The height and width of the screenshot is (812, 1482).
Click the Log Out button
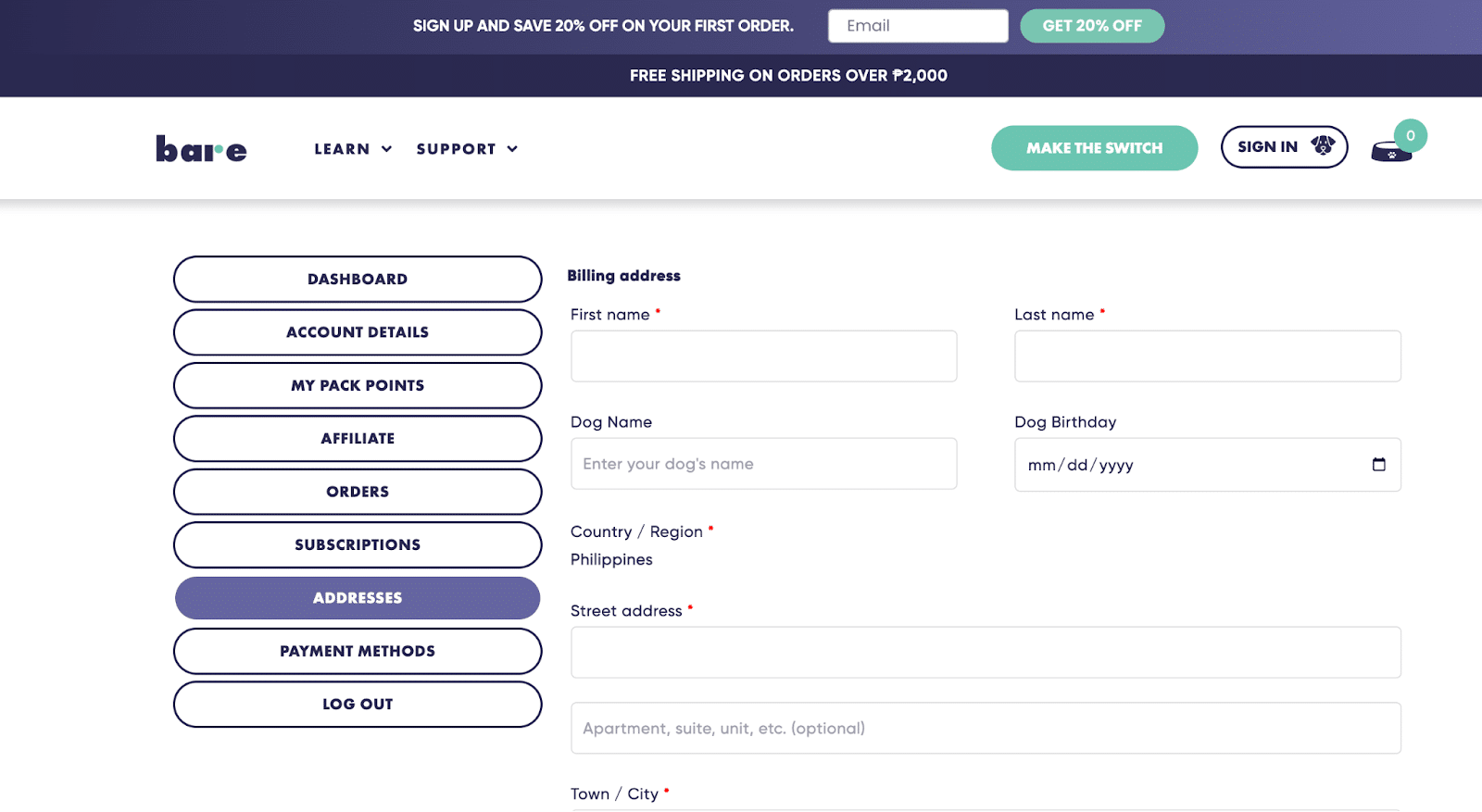pyautogui.click(x=358, y=705)
